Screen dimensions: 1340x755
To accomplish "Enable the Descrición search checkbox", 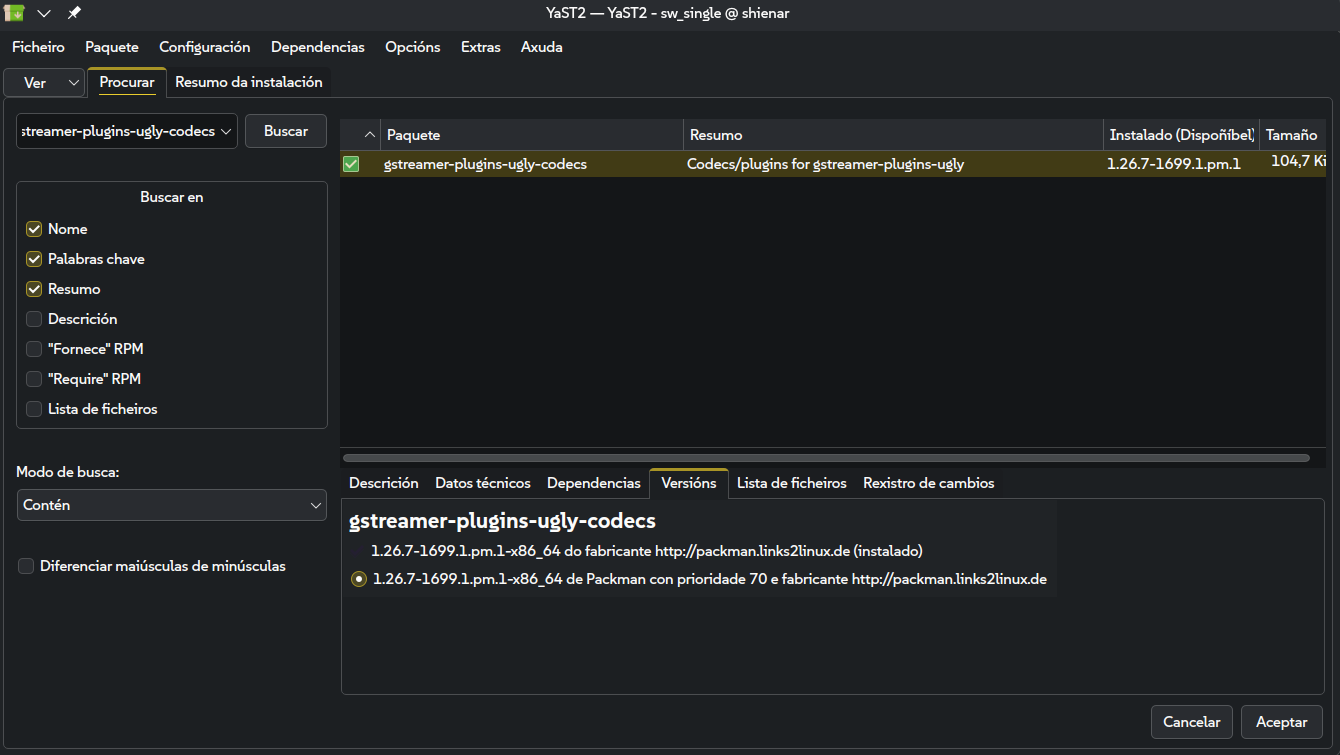I will pyautogui.click(x=34, y=319).
